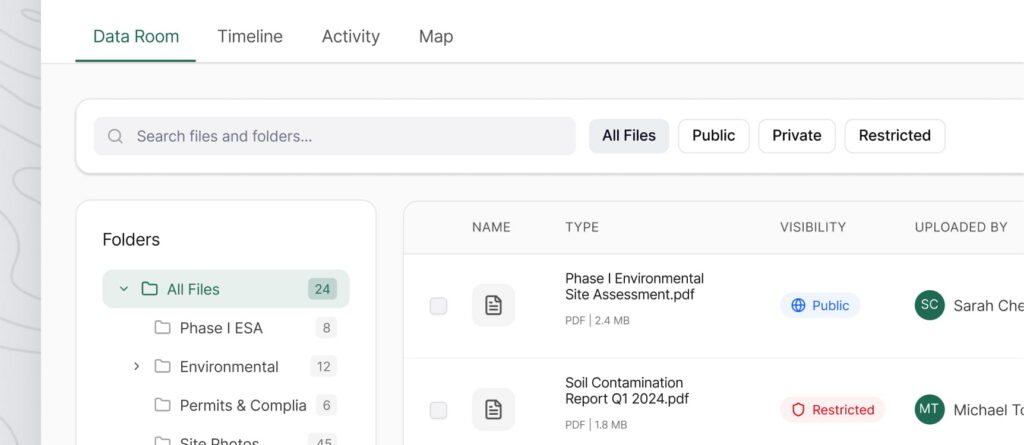Show only Private files
This screenshot has height=445, width=1024.
[796, 136]
